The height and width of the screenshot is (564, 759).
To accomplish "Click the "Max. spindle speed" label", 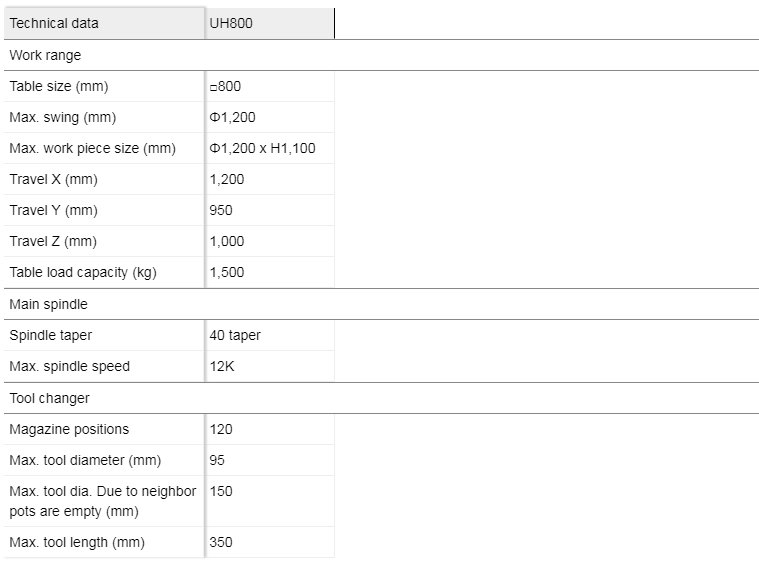I will pyautogui.click(x=69, y=366).
